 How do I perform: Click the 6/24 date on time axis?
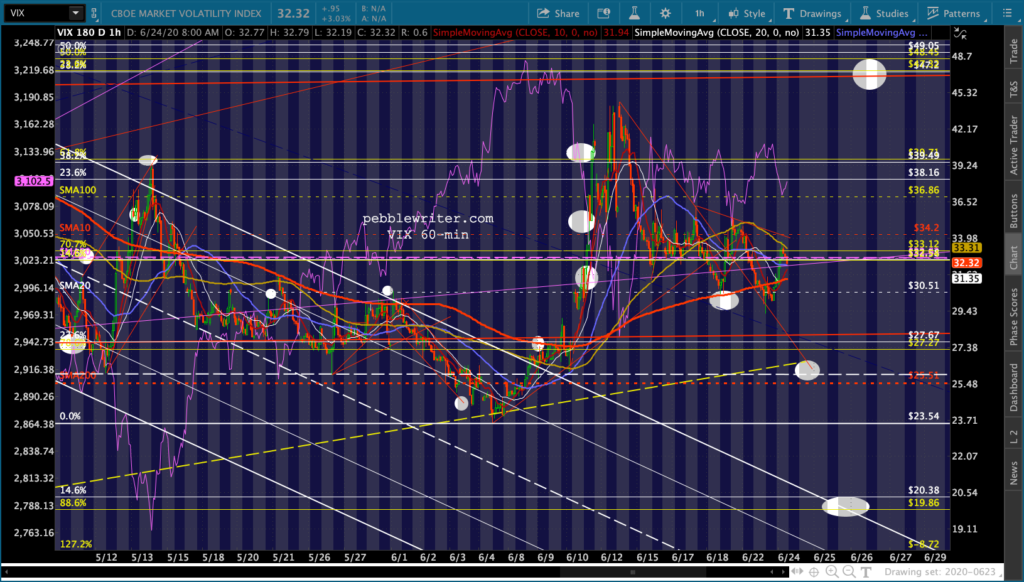[x=789, y=557]
